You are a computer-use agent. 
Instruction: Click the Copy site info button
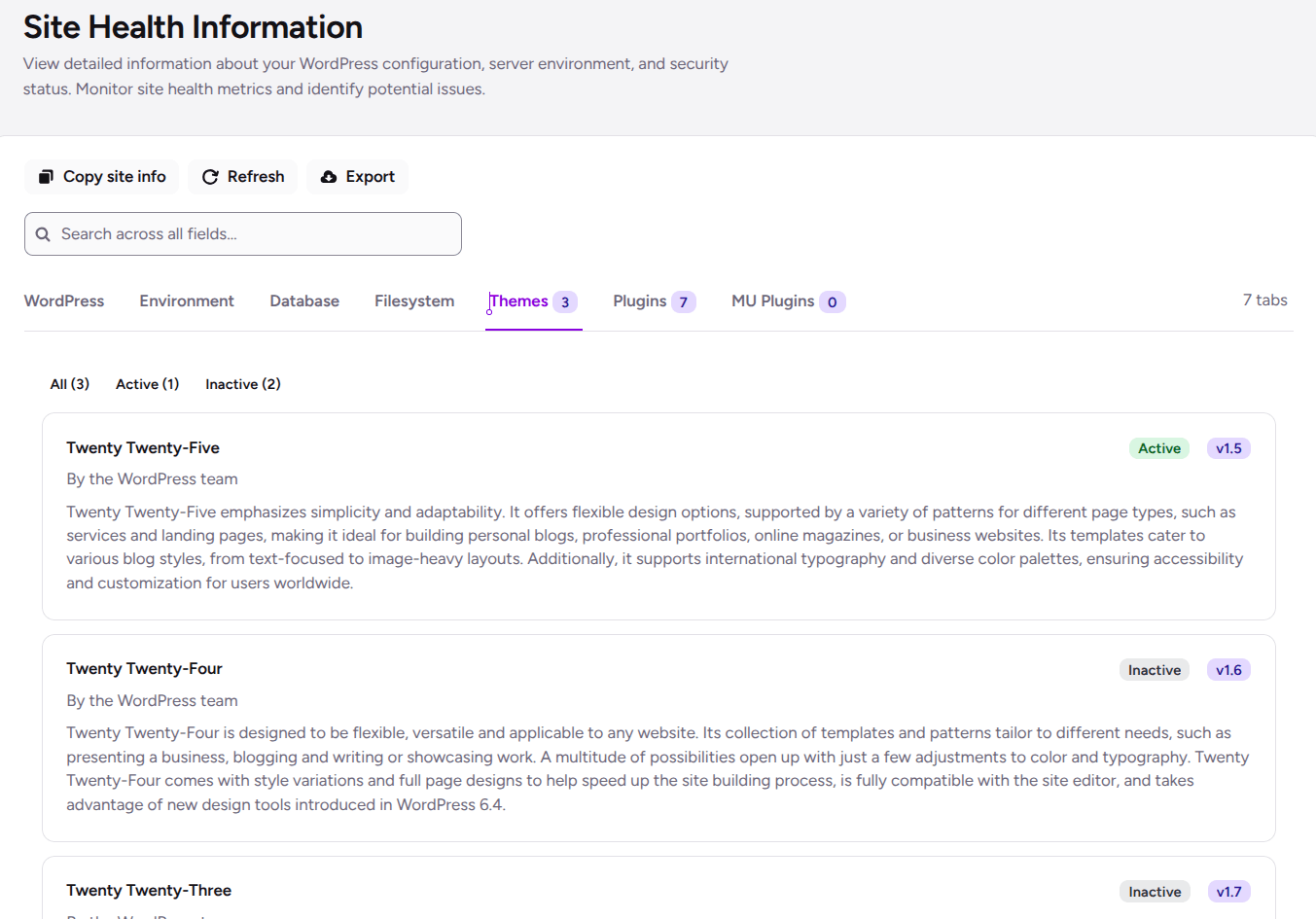[x=102, y=177]
